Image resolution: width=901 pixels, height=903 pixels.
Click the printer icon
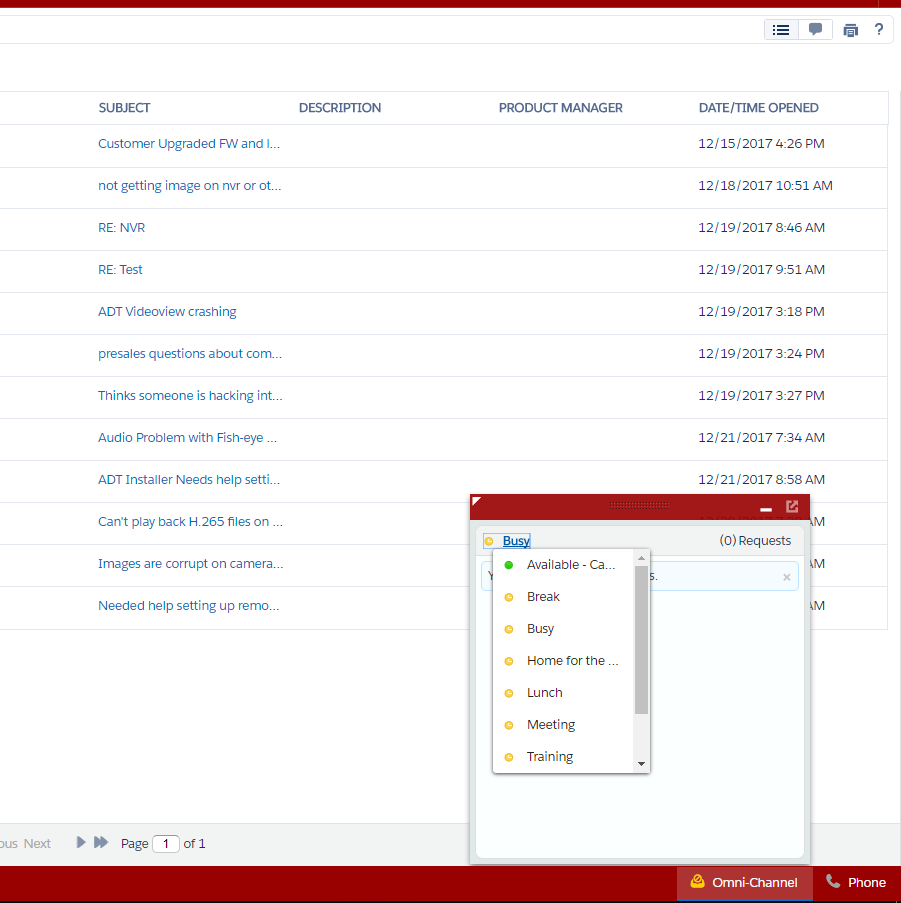[x=850, y=30]
